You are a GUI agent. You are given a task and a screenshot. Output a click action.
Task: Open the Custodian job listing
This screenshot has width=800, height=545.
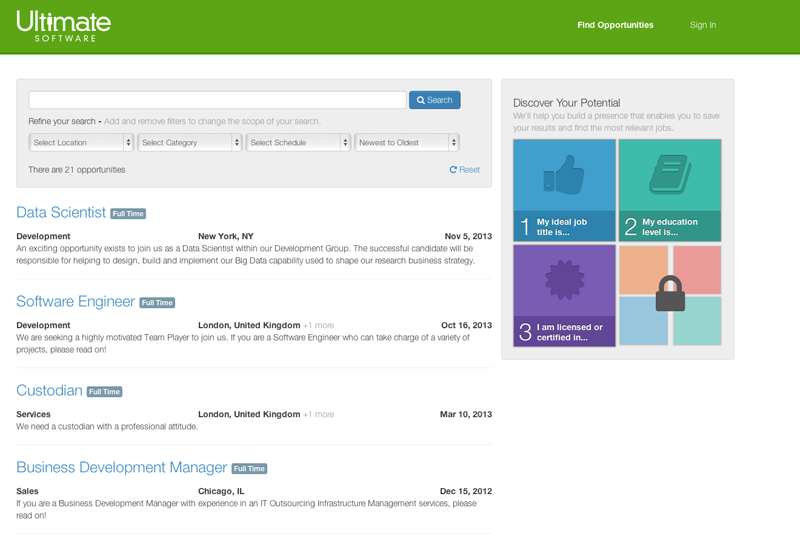[49, 390]
